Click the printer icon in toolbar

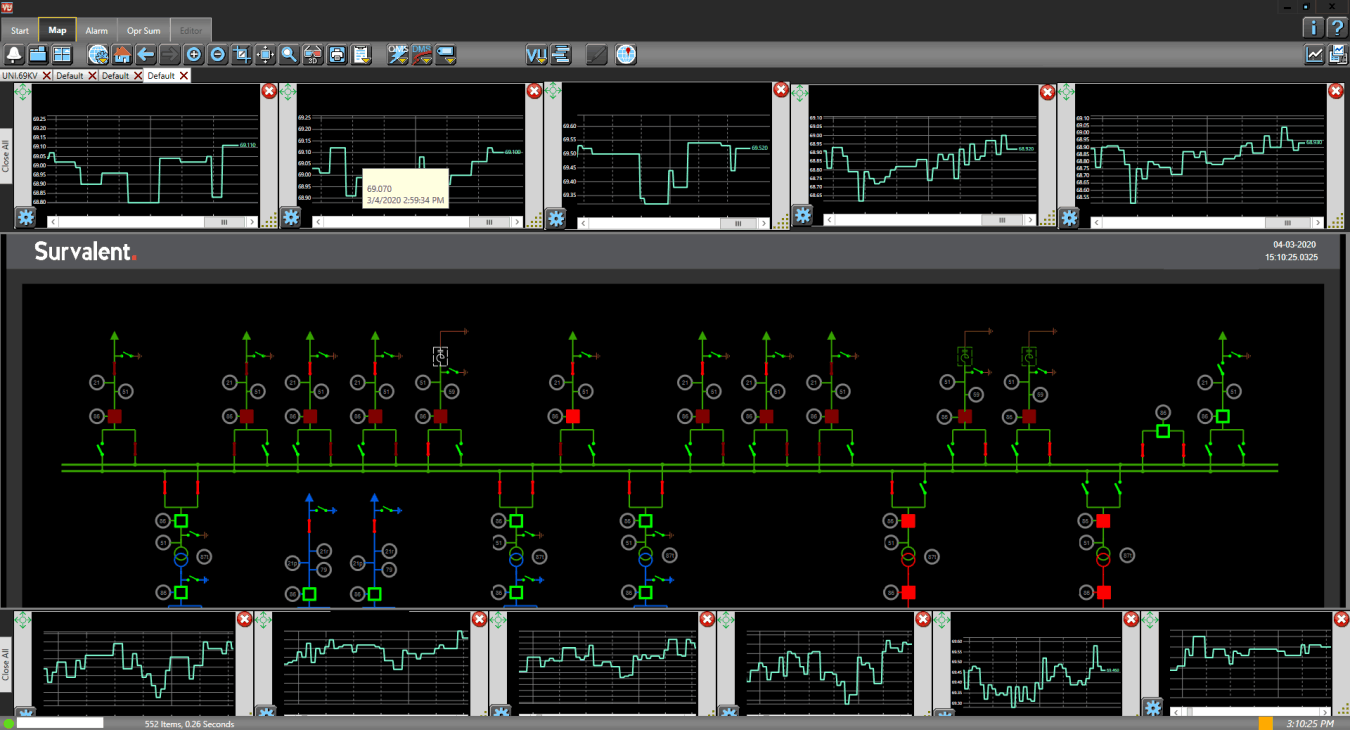(337, 55)
